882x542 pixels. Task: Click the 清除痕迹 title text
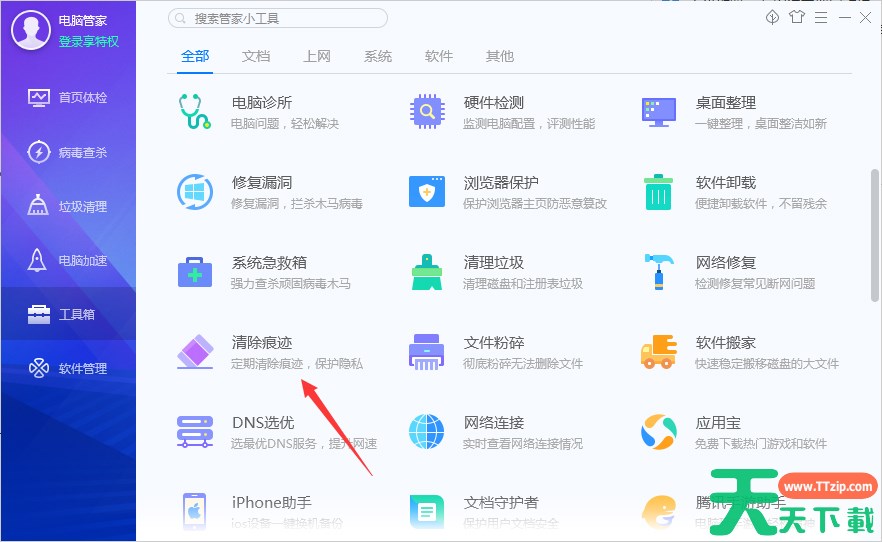(262, 342)
